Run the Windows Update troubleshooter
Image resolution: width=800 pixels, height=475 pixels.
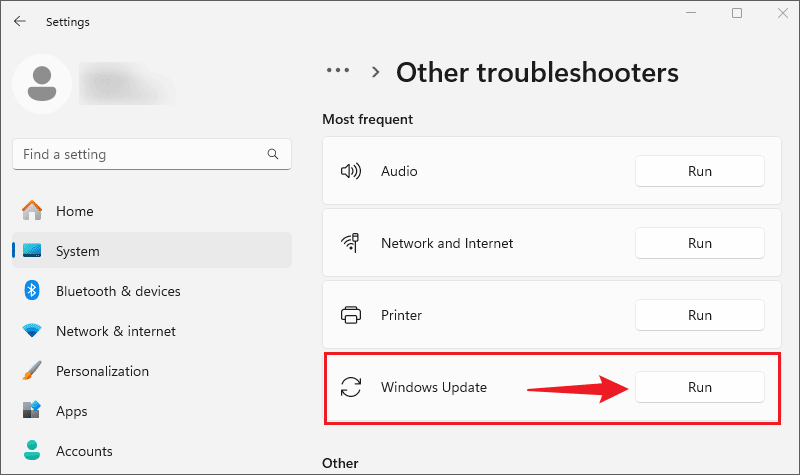click(699, 387)
